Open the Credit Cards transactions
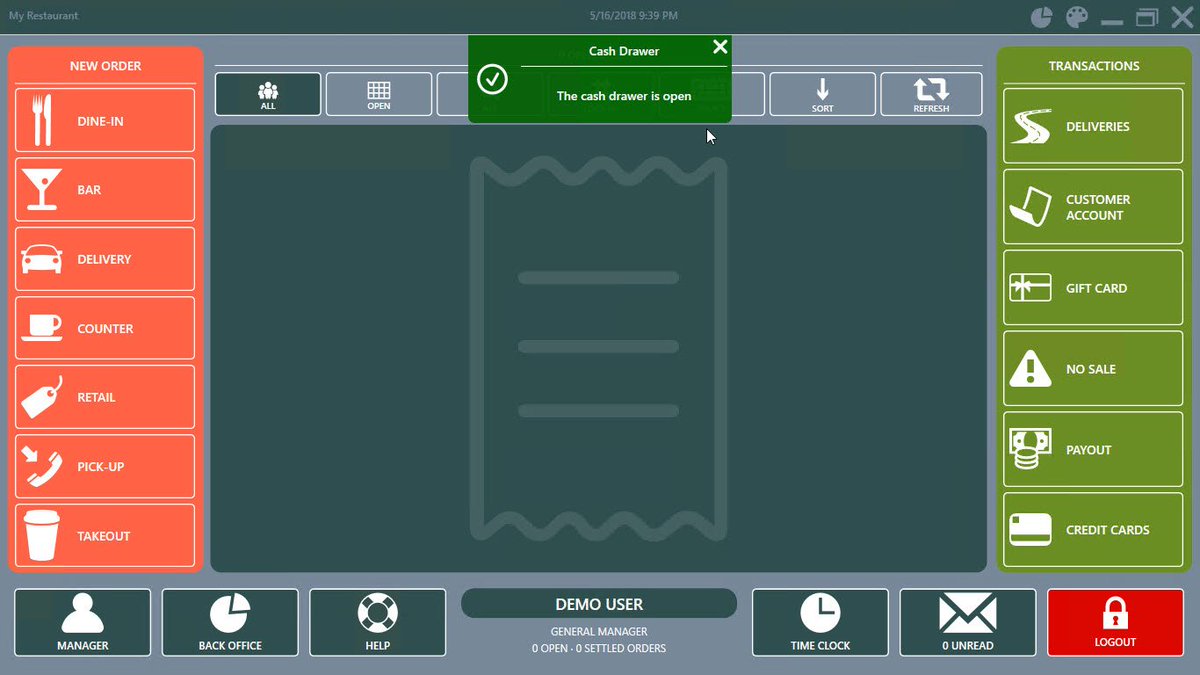 coord(1093,530)
